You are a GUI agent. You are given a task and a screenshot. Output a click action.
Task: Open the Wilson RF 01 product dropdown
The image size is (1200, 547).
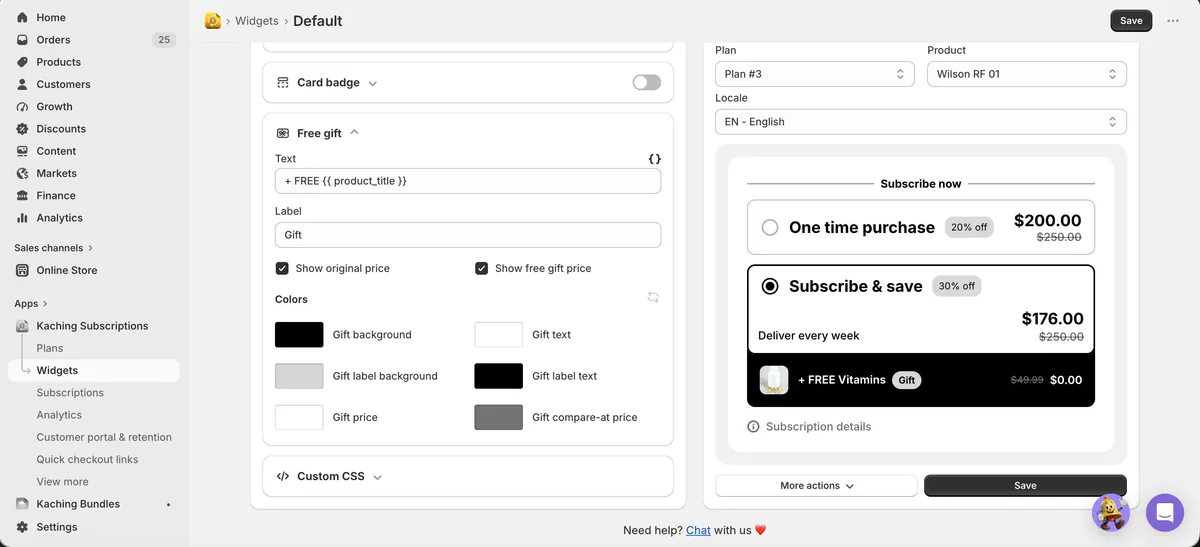[1027, 74]
